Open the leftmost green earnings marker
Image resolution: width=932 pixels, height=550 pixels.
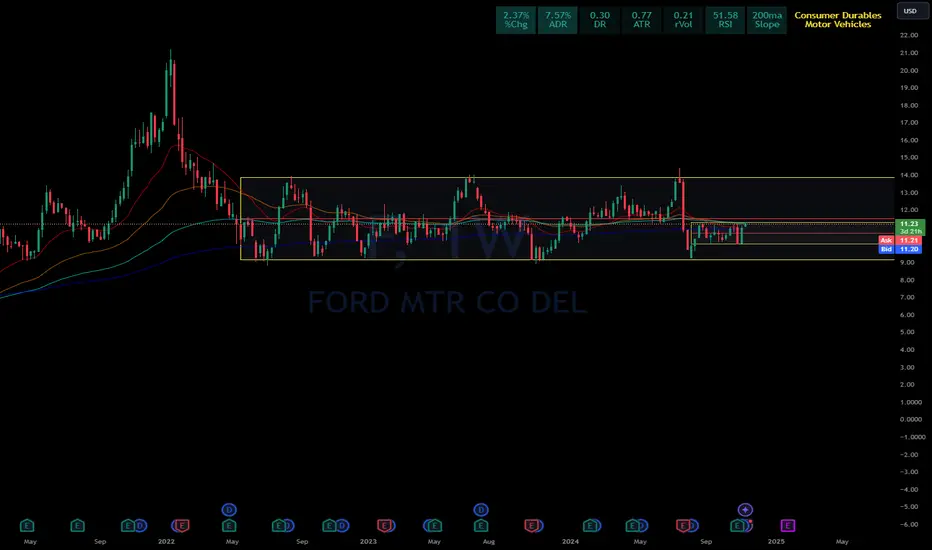point(27,526)
